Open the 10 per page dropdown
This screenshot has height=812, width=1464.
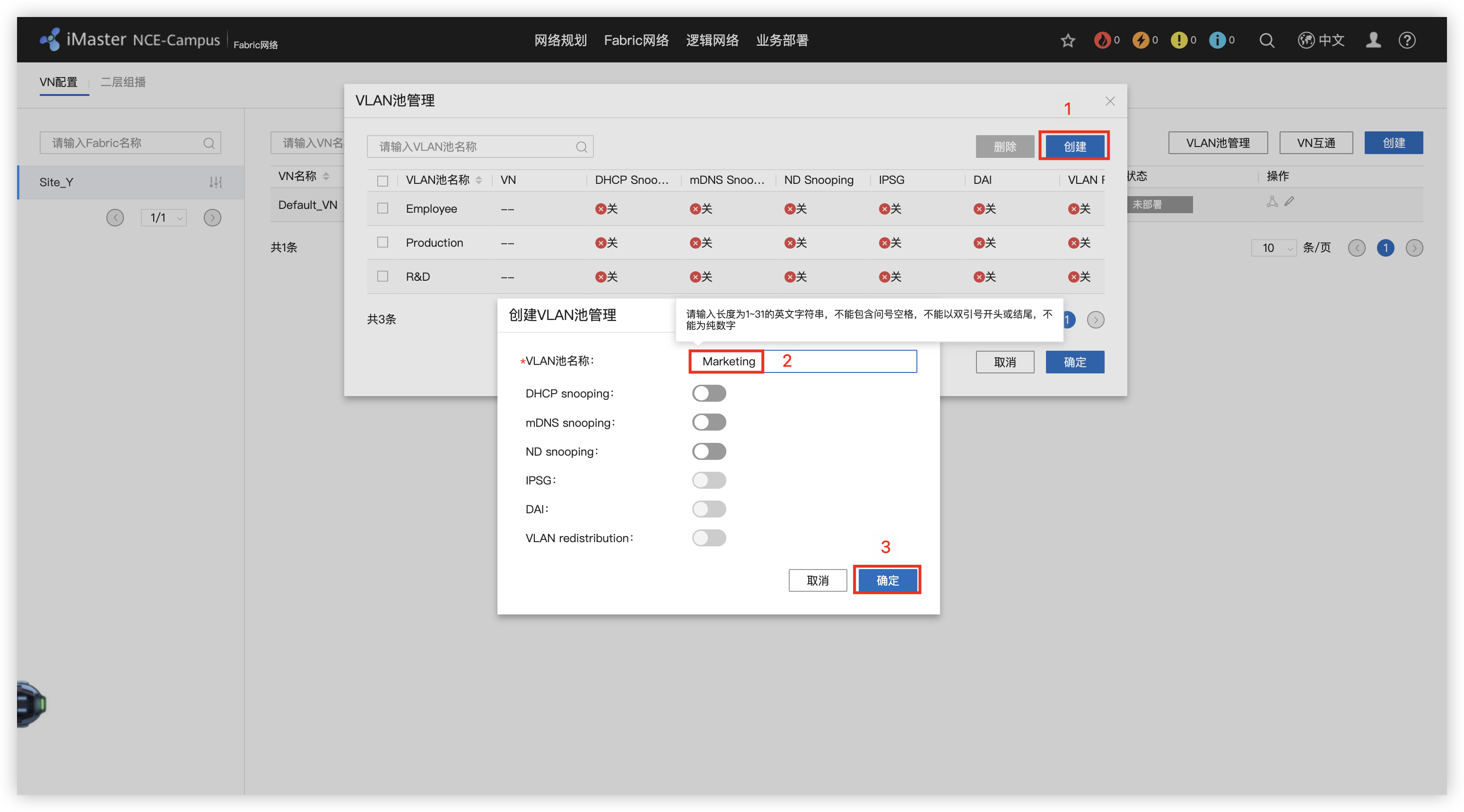(x=1273, y=248)
